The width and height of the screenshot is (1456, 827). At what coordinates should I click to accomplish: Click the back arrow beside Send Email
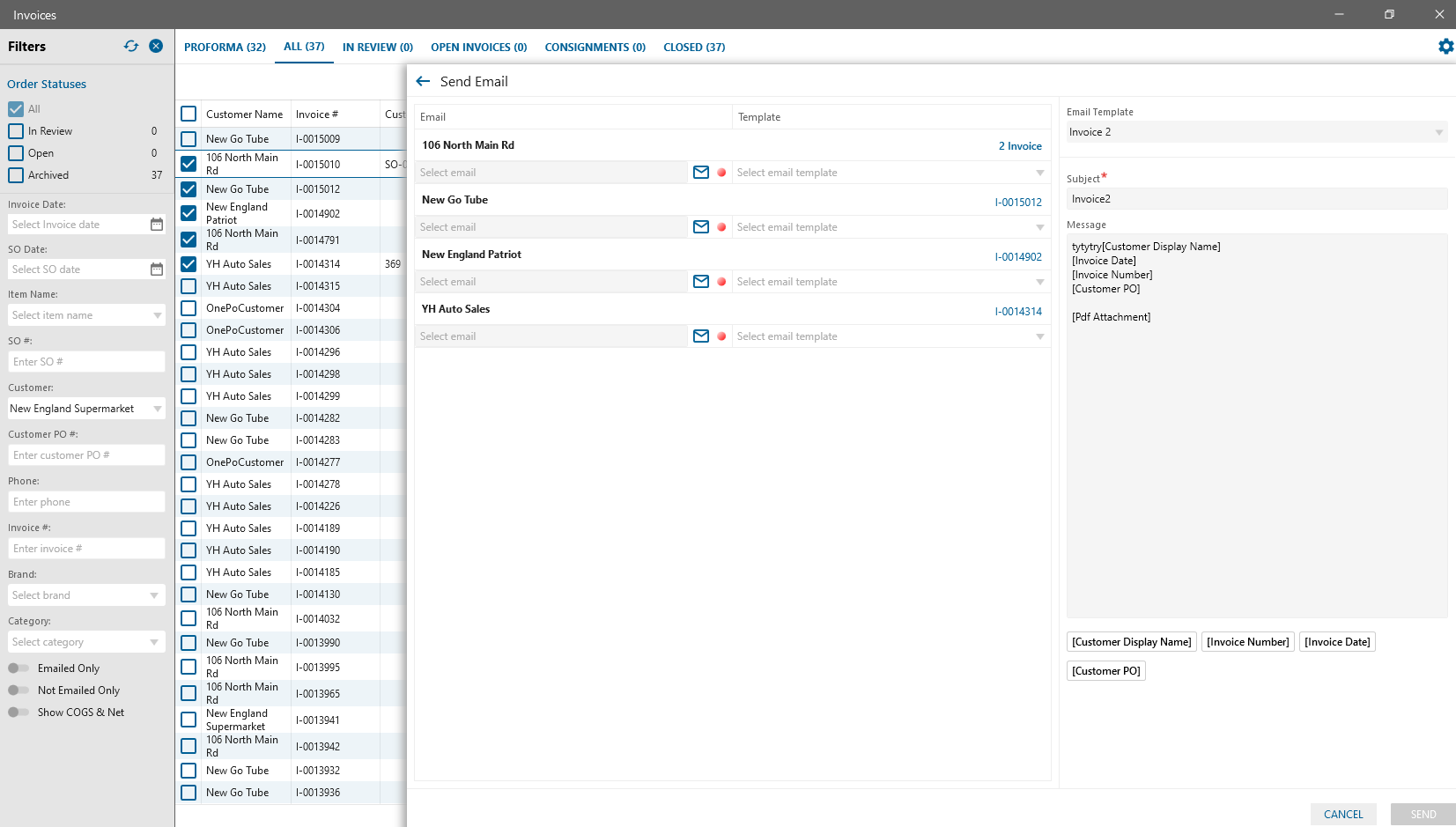point(423,81)
